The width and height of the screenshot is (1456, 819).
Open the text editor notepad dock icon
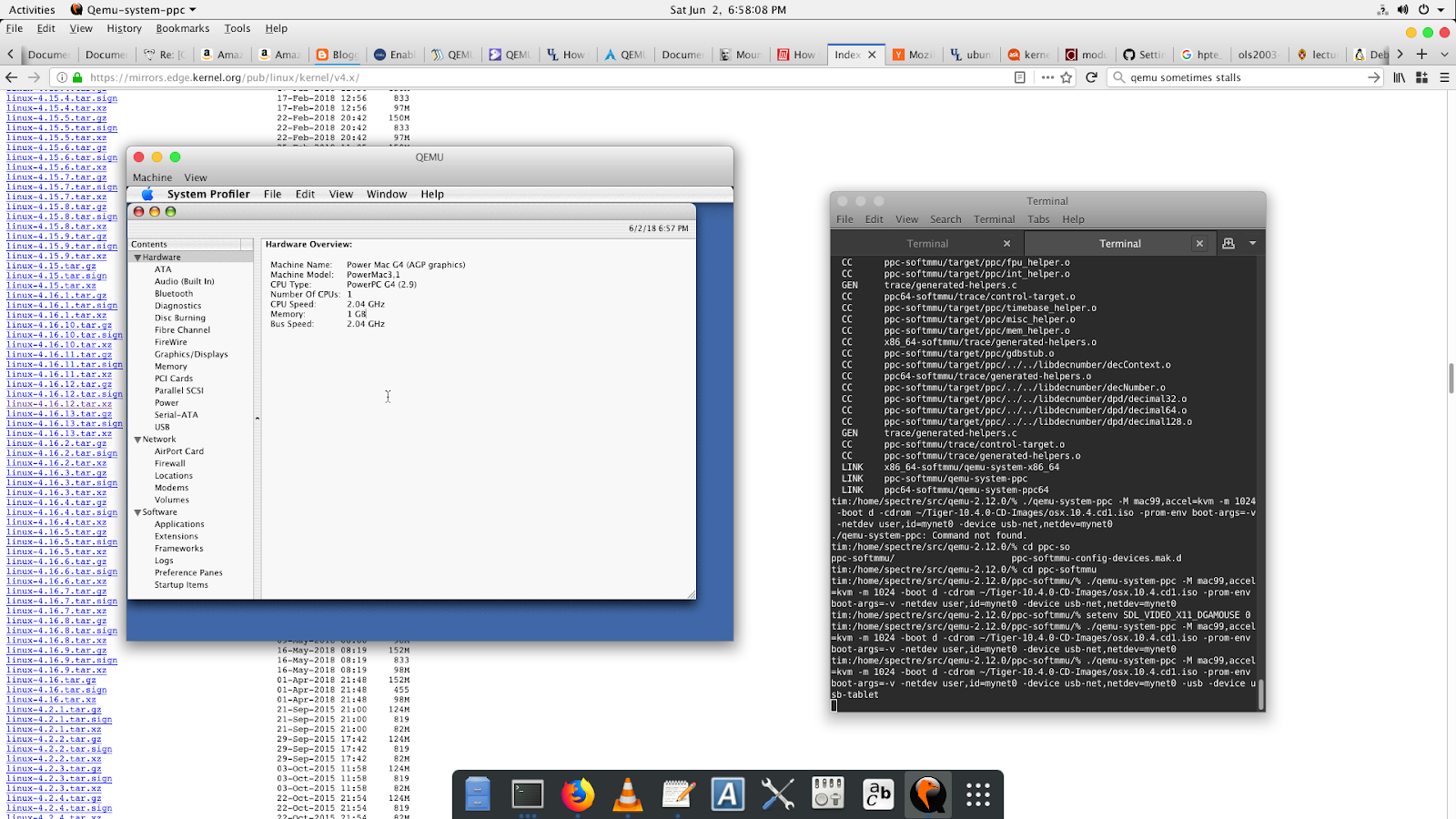click(x=678, y=794)
